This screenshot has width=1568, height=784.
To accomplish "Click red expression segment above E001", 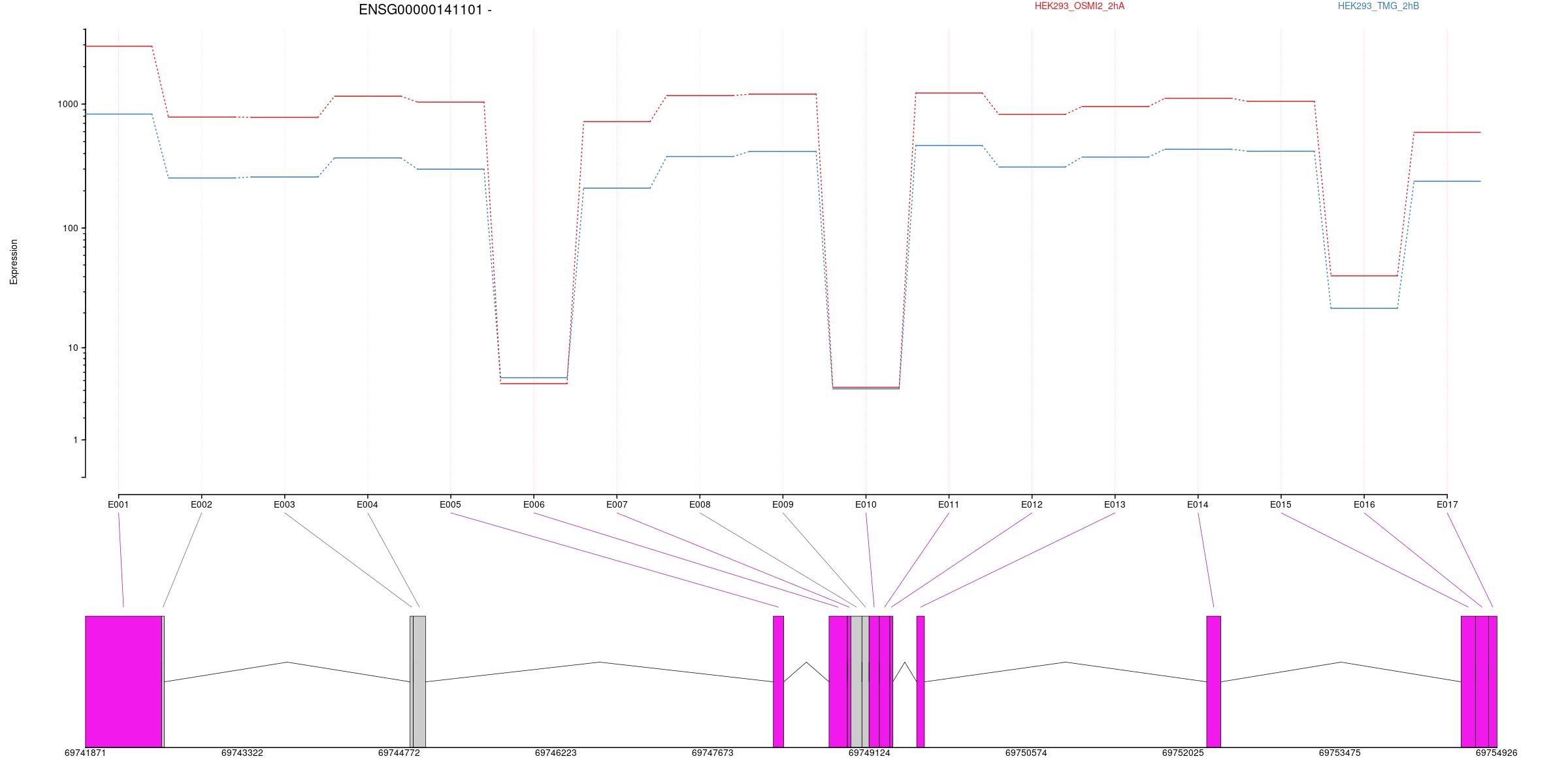I will click(118, 46).
